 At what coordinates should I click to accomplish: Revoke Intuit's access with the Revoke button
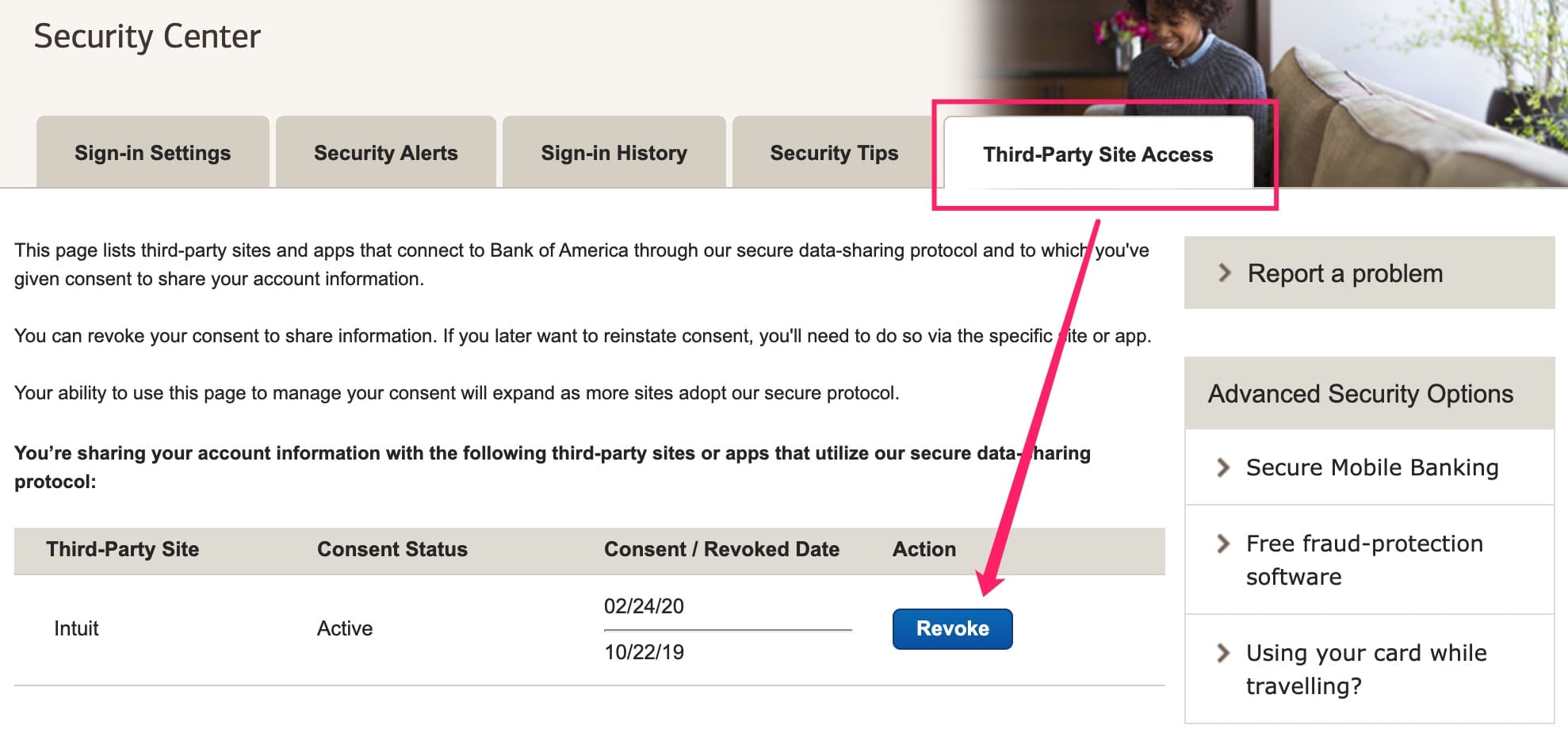952,629
